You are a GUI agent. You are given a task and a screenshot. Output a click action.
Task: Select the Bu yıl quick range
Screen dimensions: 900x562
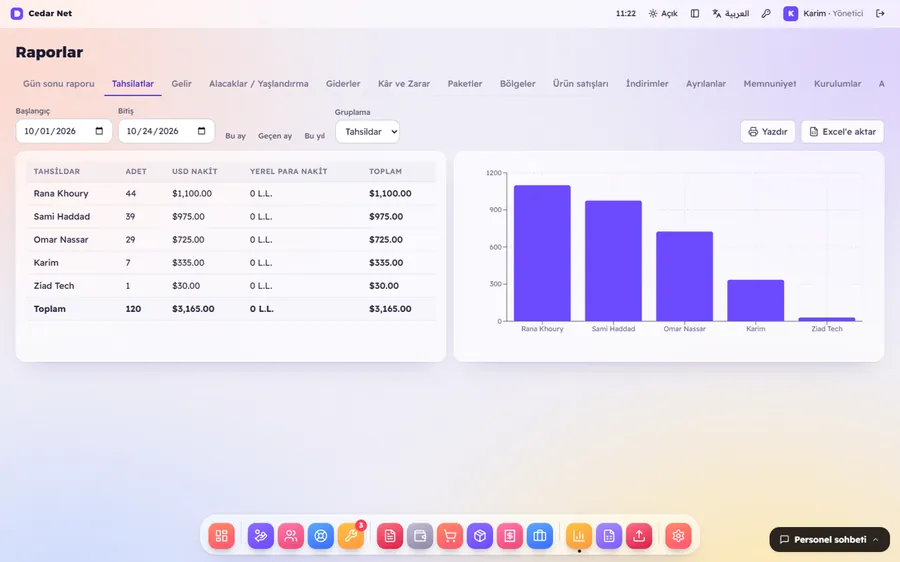[x=315, y=136]
